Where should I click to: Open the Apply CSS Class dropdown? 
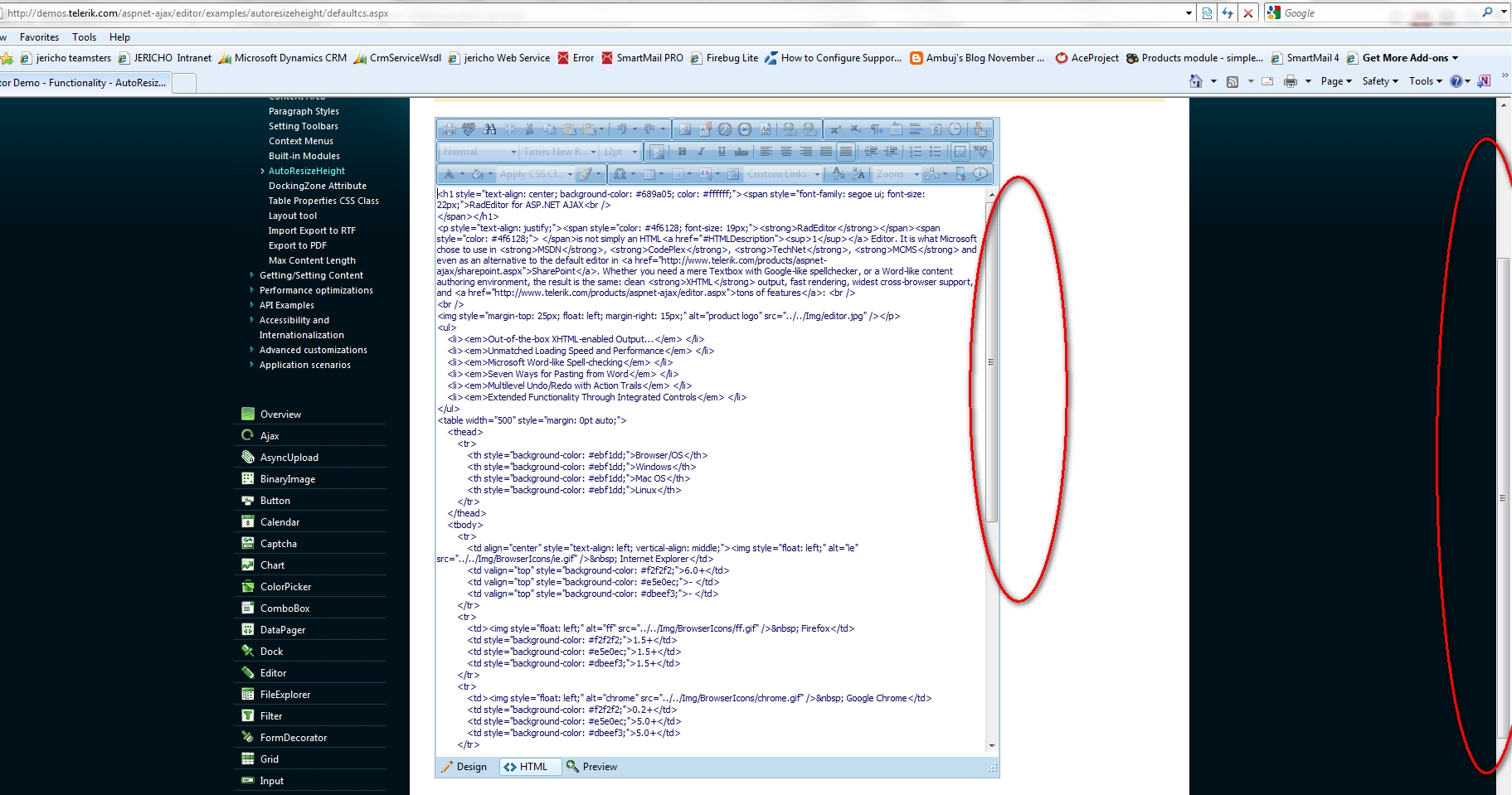[535, 174]
